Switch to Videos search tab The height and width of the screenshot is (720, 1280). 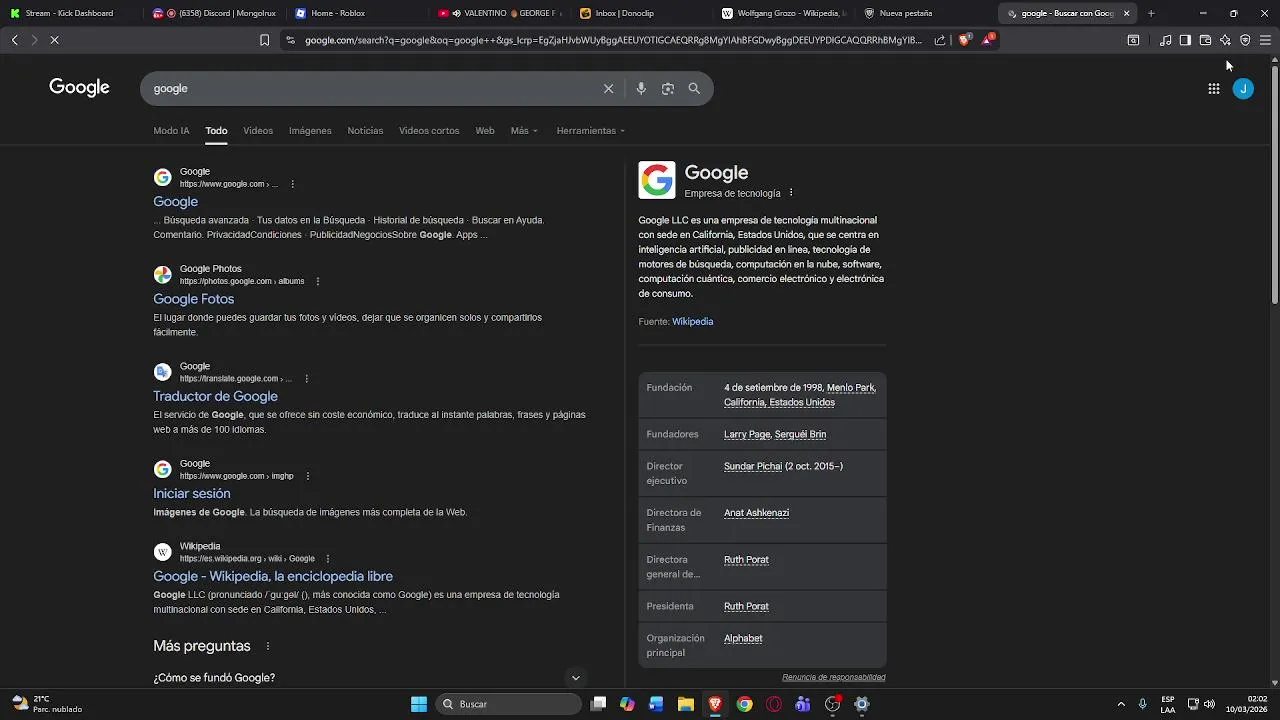(x=258, y=131)
